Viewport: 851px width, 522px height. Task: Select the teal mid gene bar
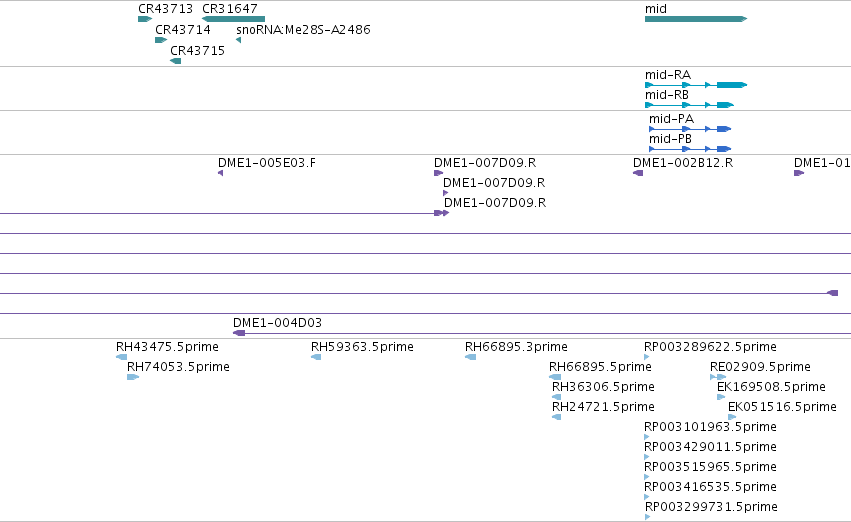coord(696,19)
